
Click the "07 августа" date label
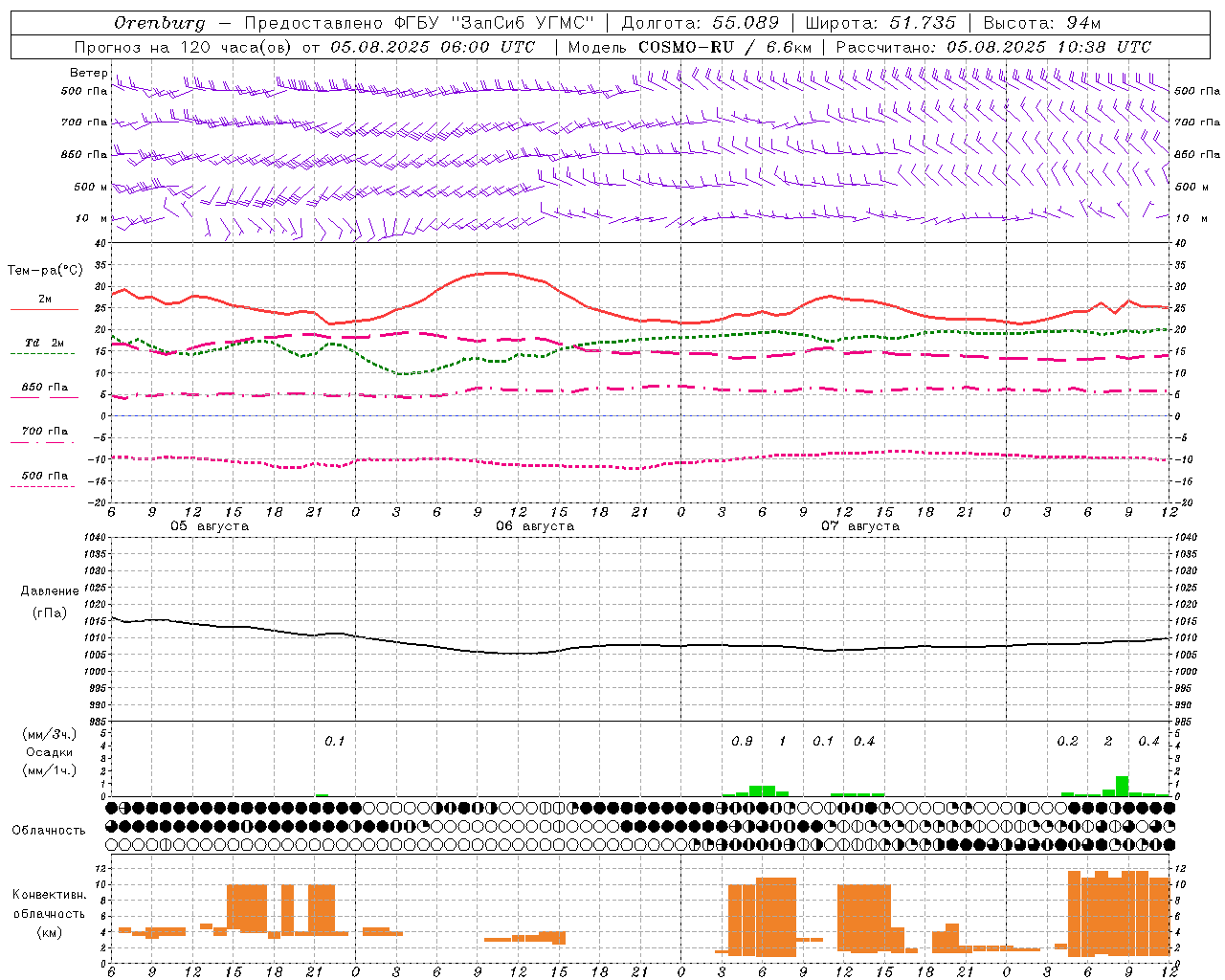tap(860, 526)
